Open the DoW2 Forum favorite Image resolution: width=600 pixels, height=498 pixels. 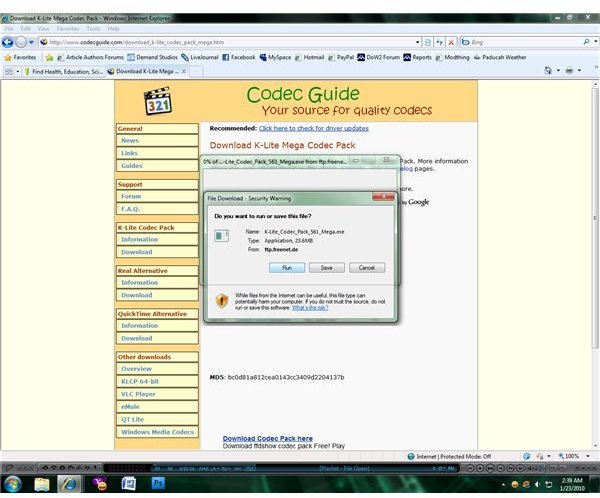coord(378,57)
